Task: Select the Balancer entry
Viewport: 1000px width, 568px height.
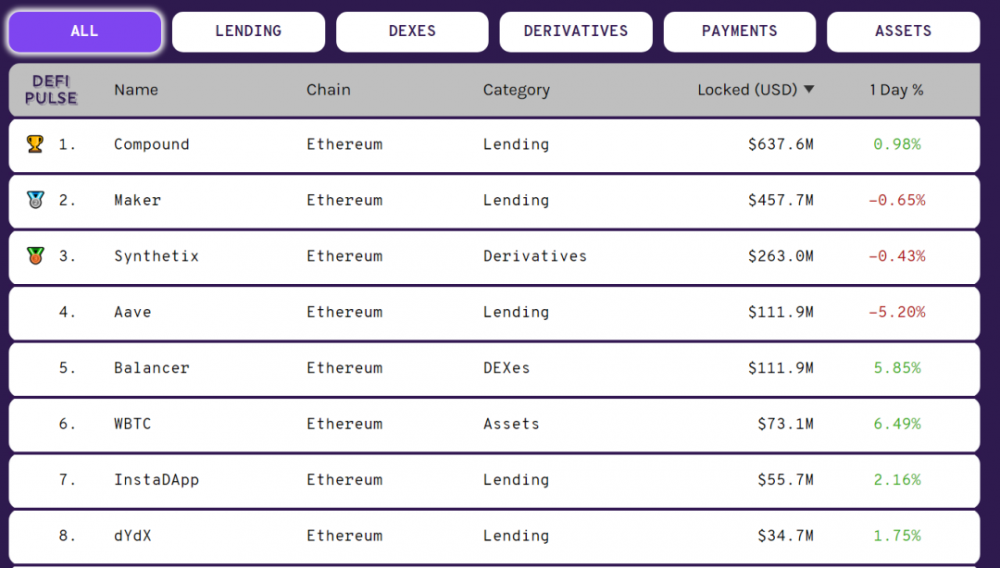Action: point(151,368)
